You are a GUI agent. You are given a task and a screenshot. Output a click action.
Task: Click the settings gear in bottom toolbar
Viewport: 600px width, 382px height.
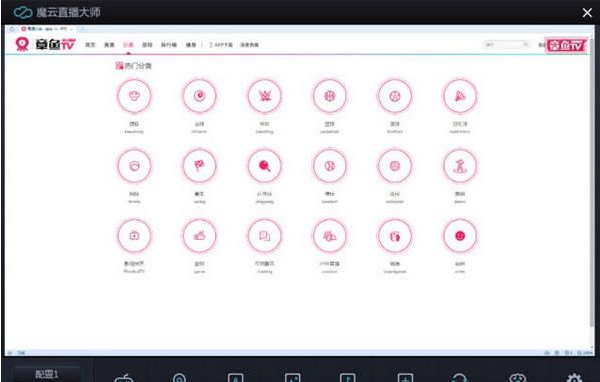point(574,378)
